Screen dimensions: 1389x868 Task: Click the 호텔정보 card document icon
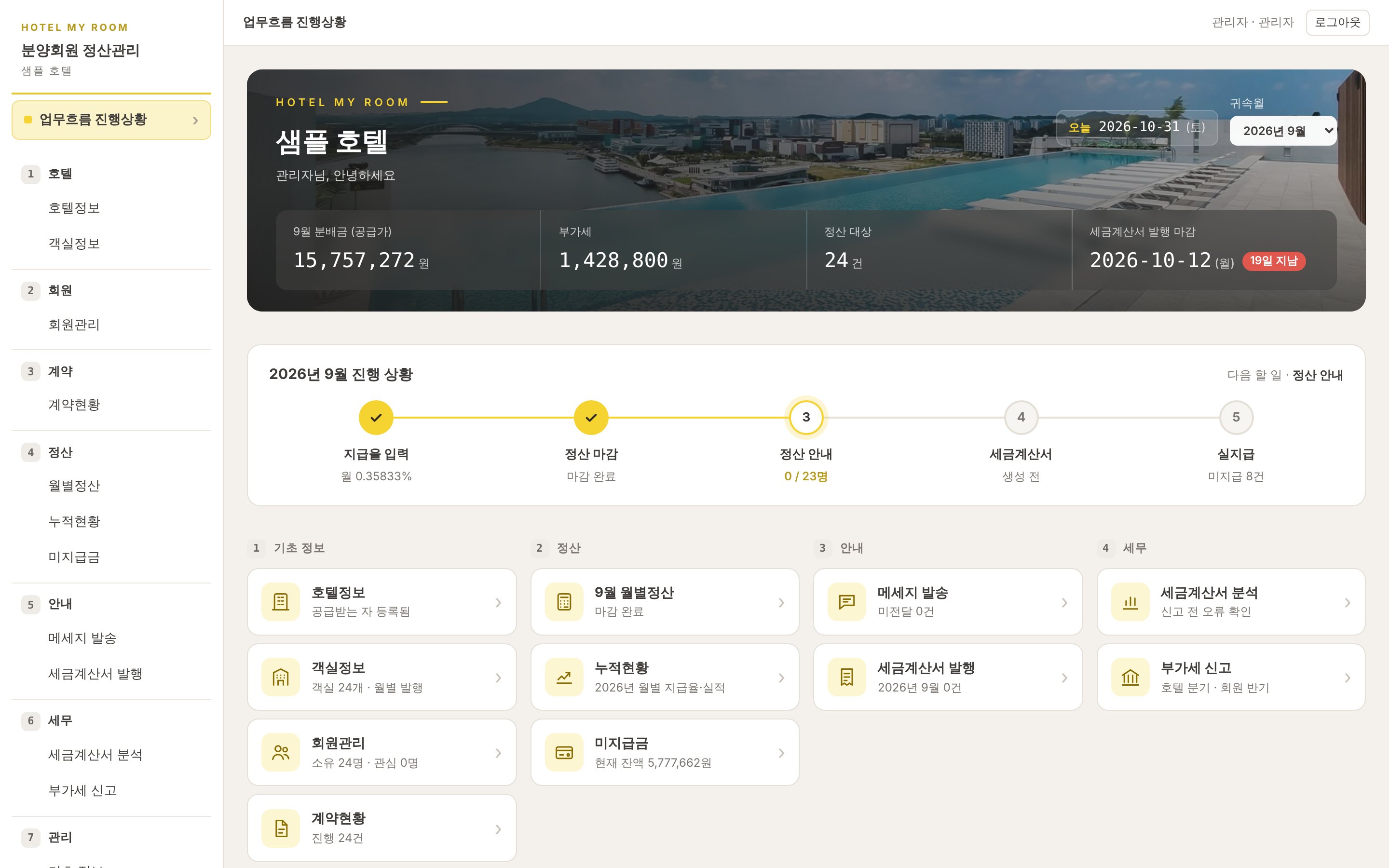[x=281, y=602]
